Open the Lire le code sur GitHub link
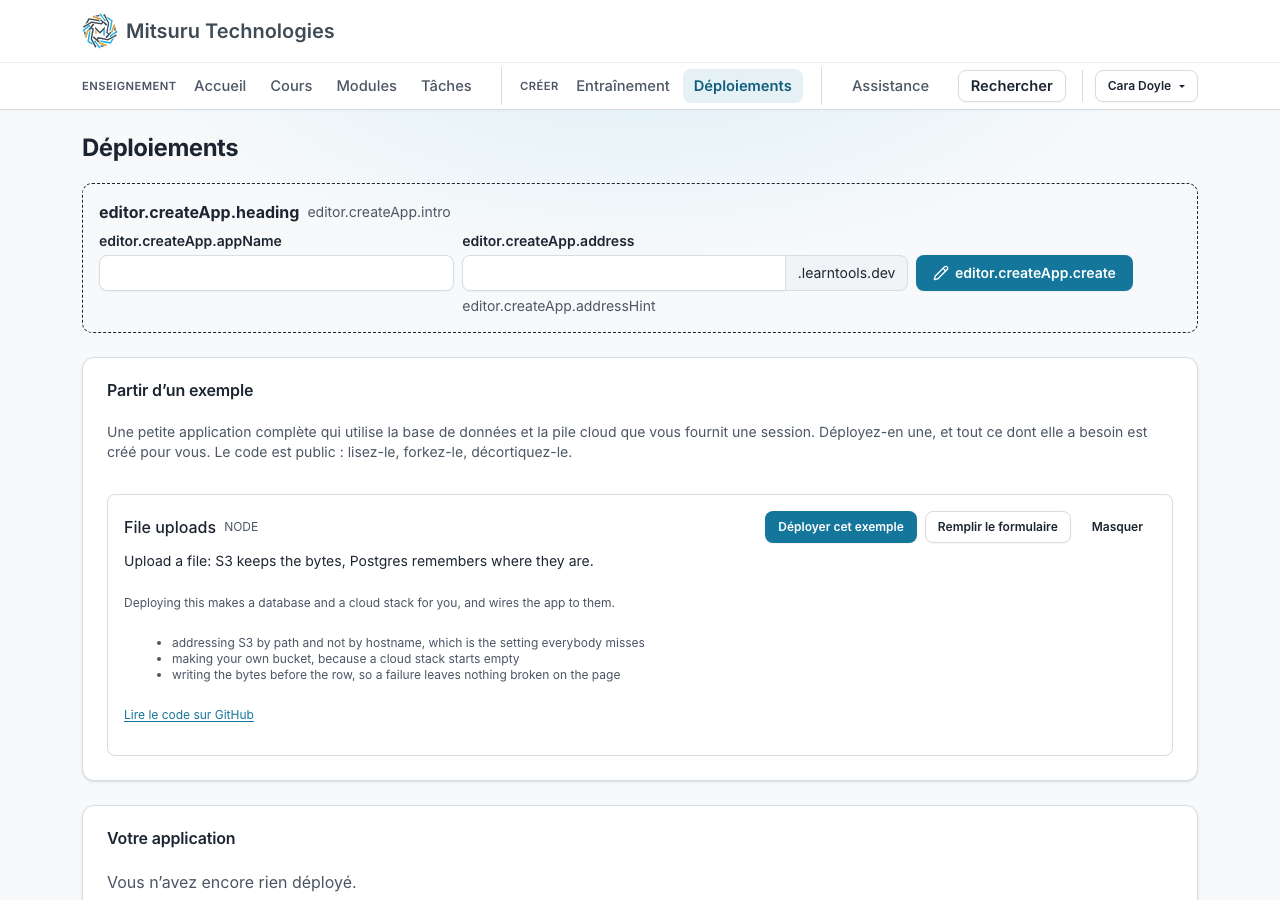 [189, 715]
